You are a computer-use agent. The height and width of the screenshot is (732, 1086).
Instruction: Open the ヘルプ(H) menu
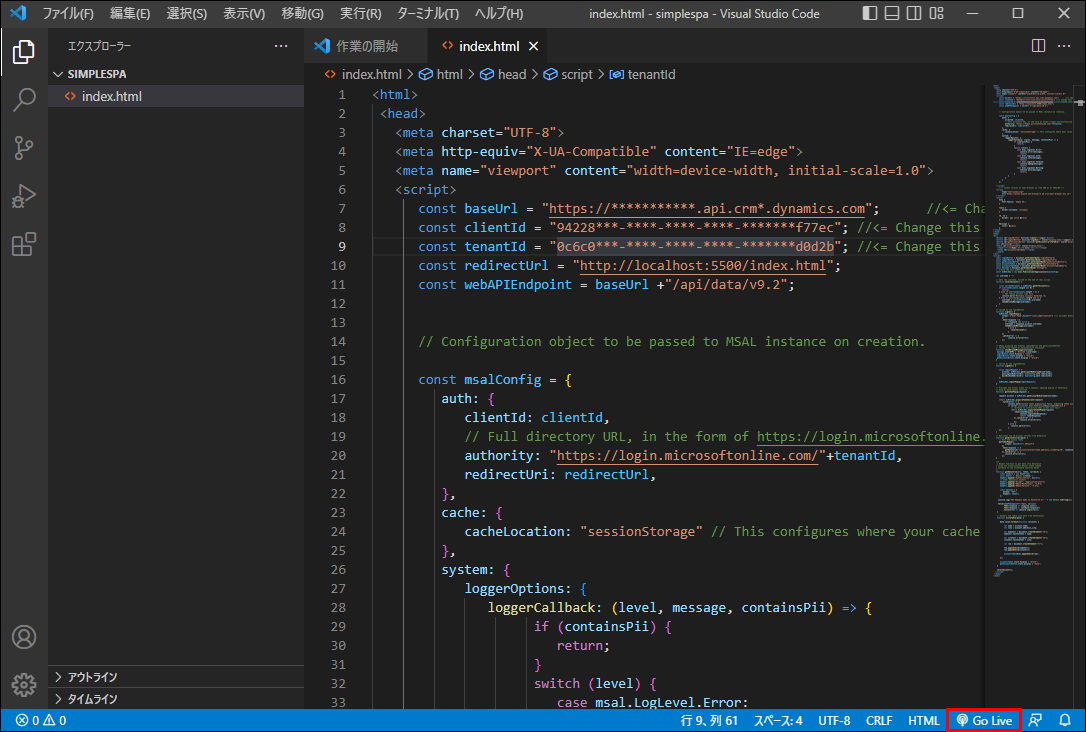(x=499, y=13)
